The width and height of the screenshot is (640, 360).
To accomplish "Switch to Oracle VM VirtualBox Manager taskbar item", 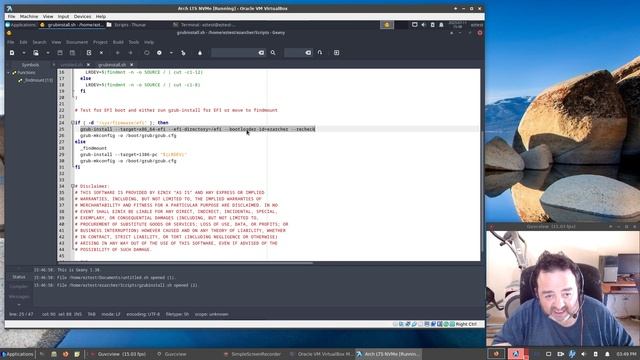I will click(321, 354).
